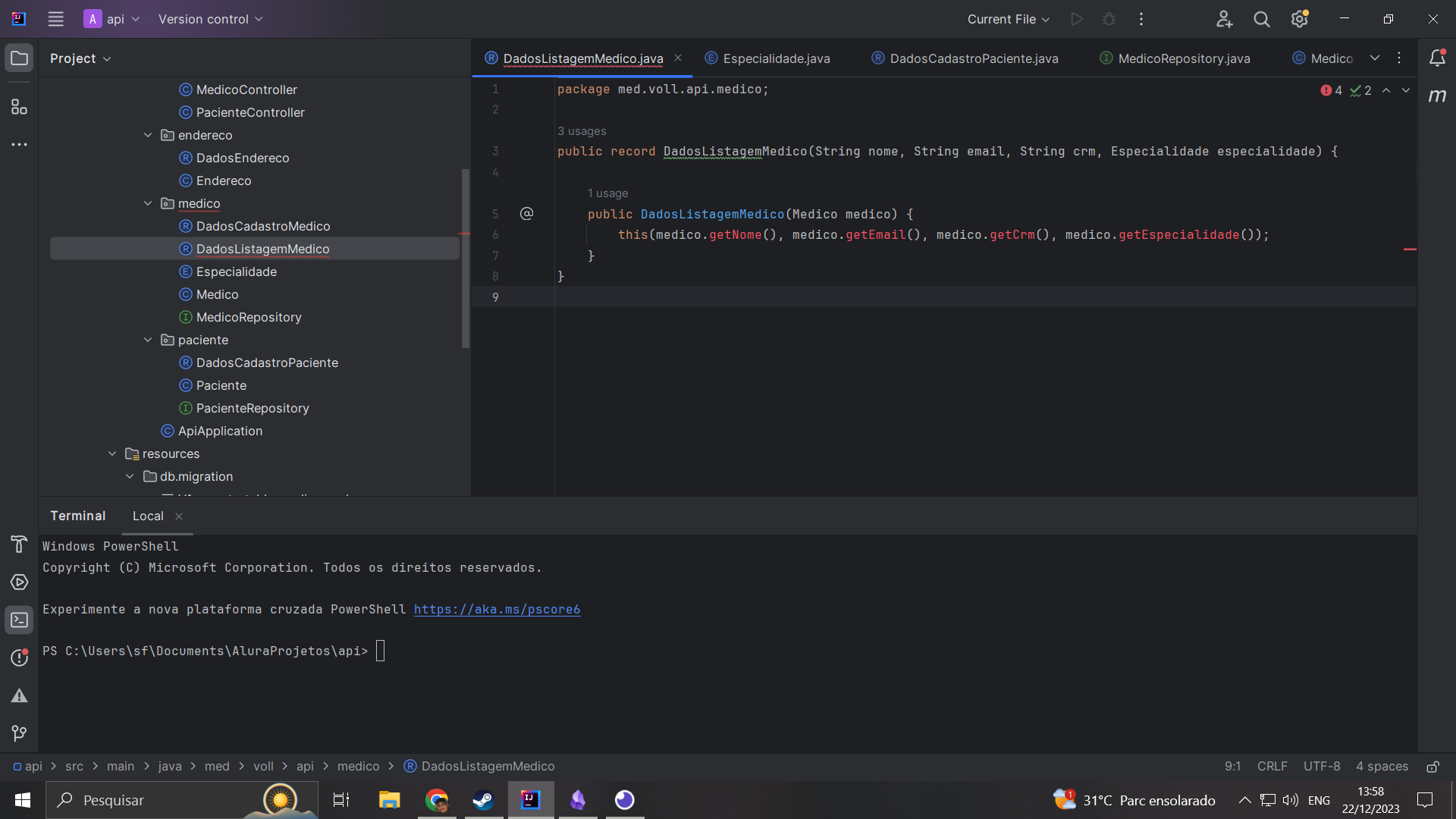Screen dimensions: 1456x819
Task: Collapse the paciente package
Action: (148, 340)
